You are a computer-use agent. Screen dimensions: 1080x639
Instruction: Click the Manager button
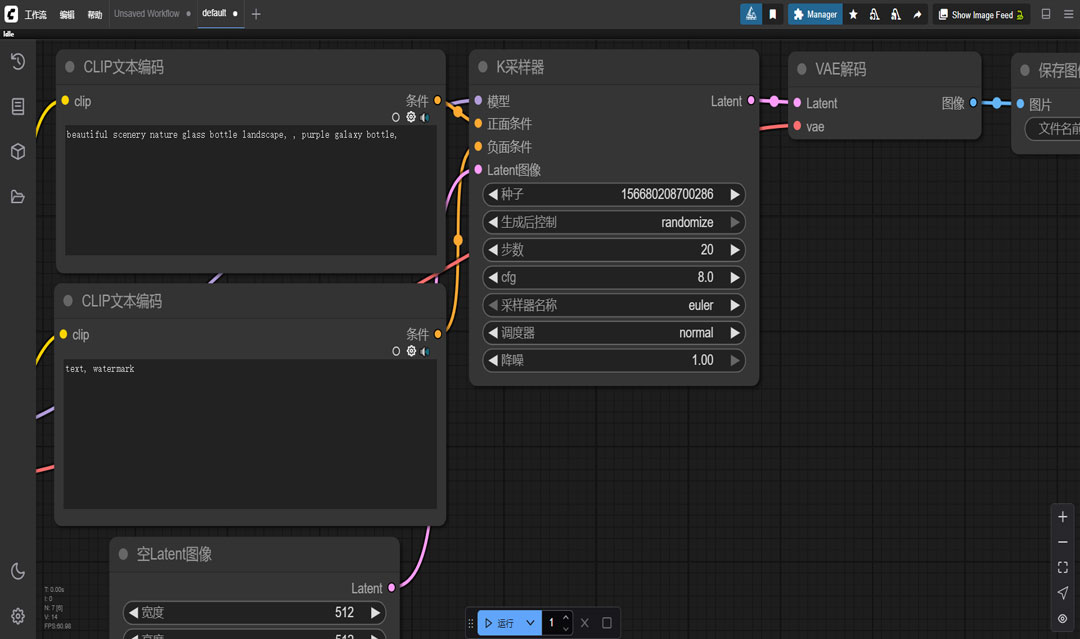coord(815,15)
